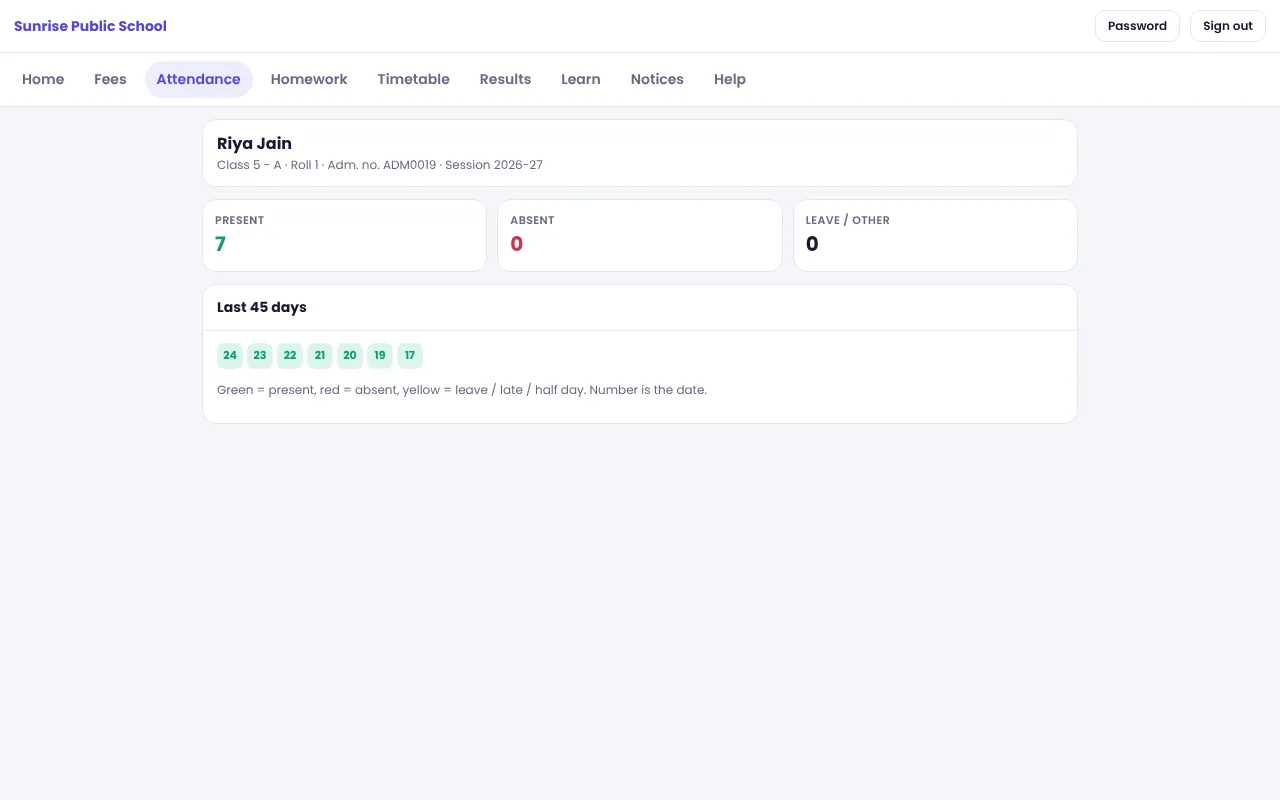Click the PRESENT card label
The image size is (1280, 800).
(240, 220)
